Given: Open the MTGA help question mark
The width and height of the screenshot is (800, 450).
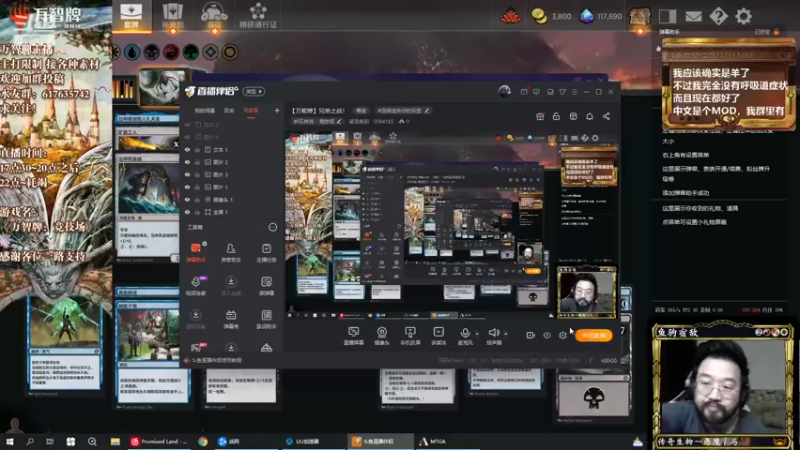Looking at the screenshot, I should [718, 16].
